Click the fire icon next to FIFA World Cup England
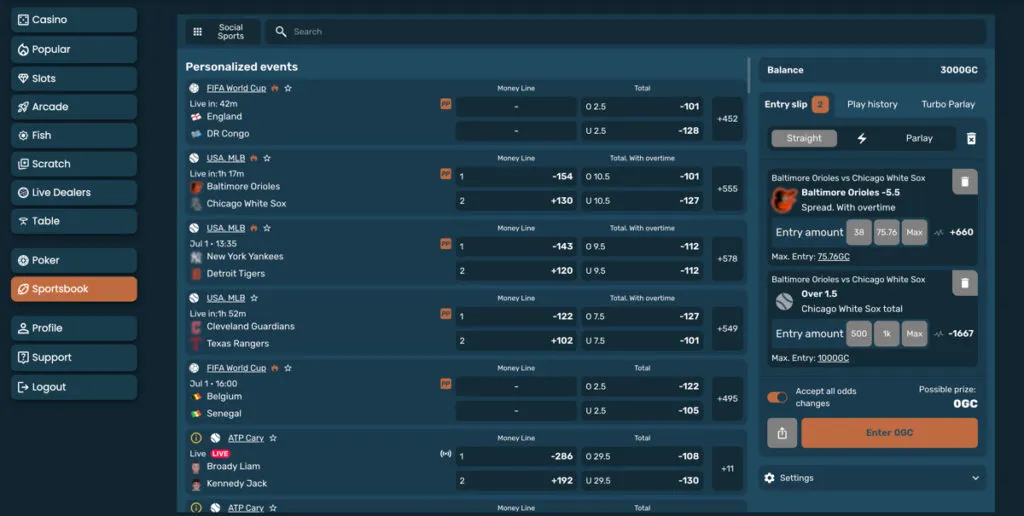Screen dimensions: 1024x516 (275, 88)
